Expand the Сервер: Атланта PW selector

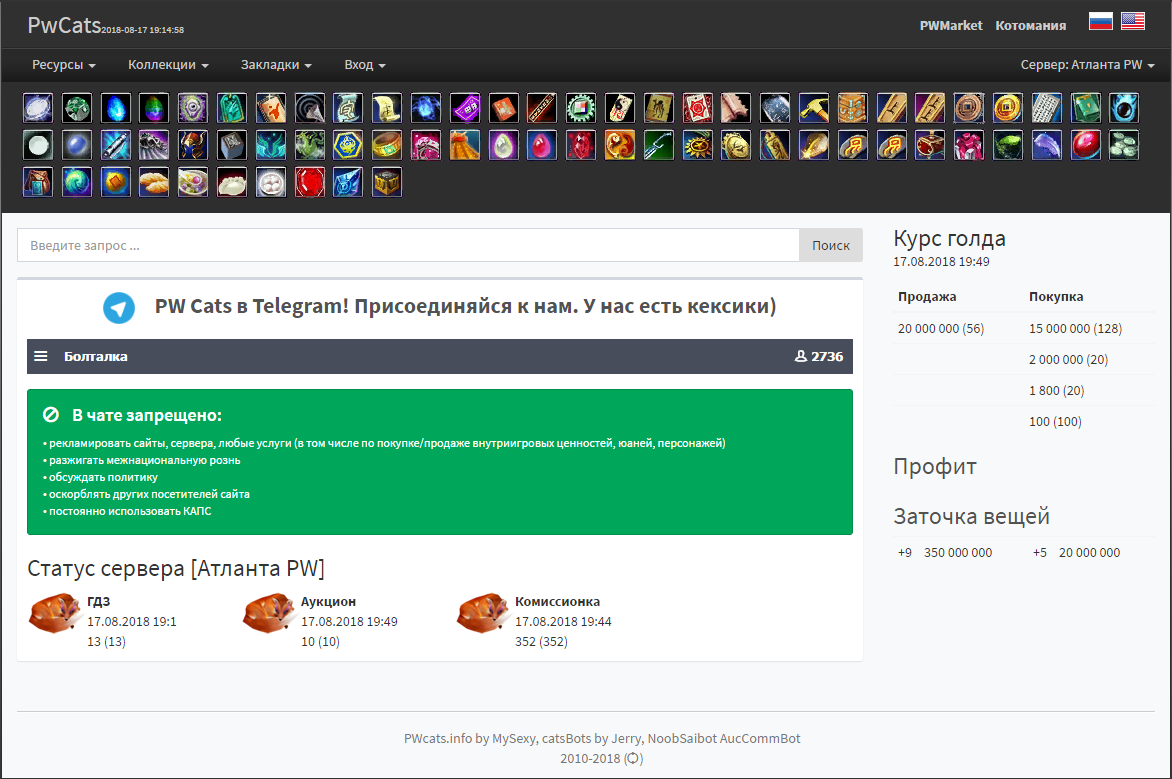(1088, 65)
